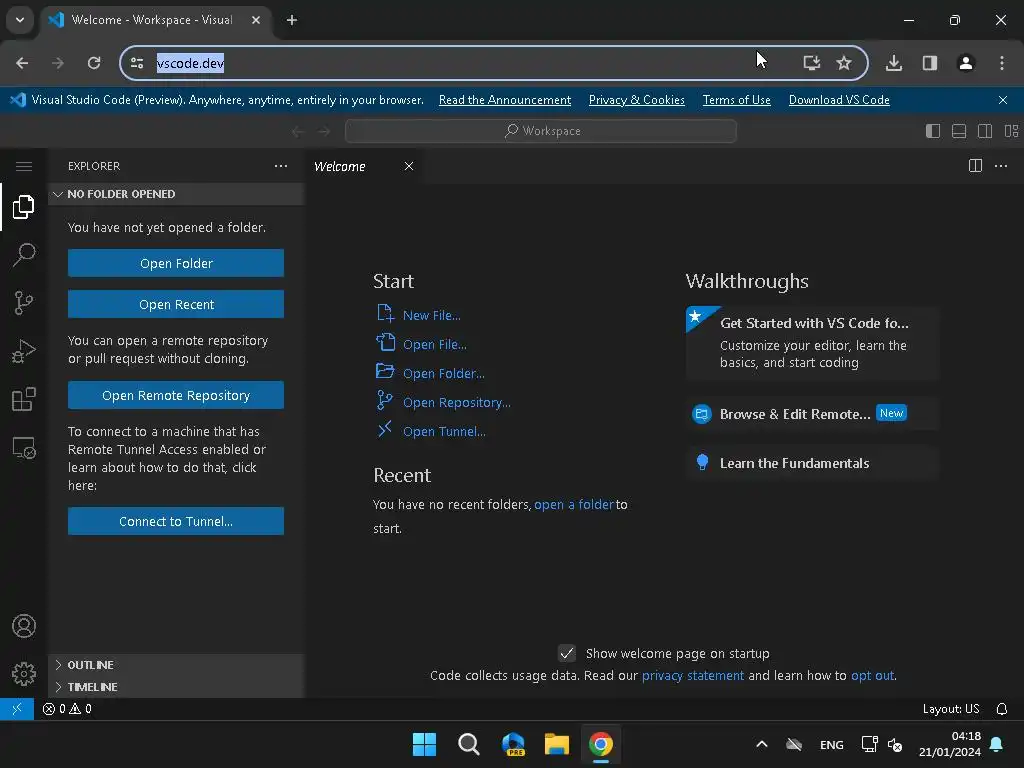The image size is (1024, 768).
Task: View site information icon
Action: point(137,63)
